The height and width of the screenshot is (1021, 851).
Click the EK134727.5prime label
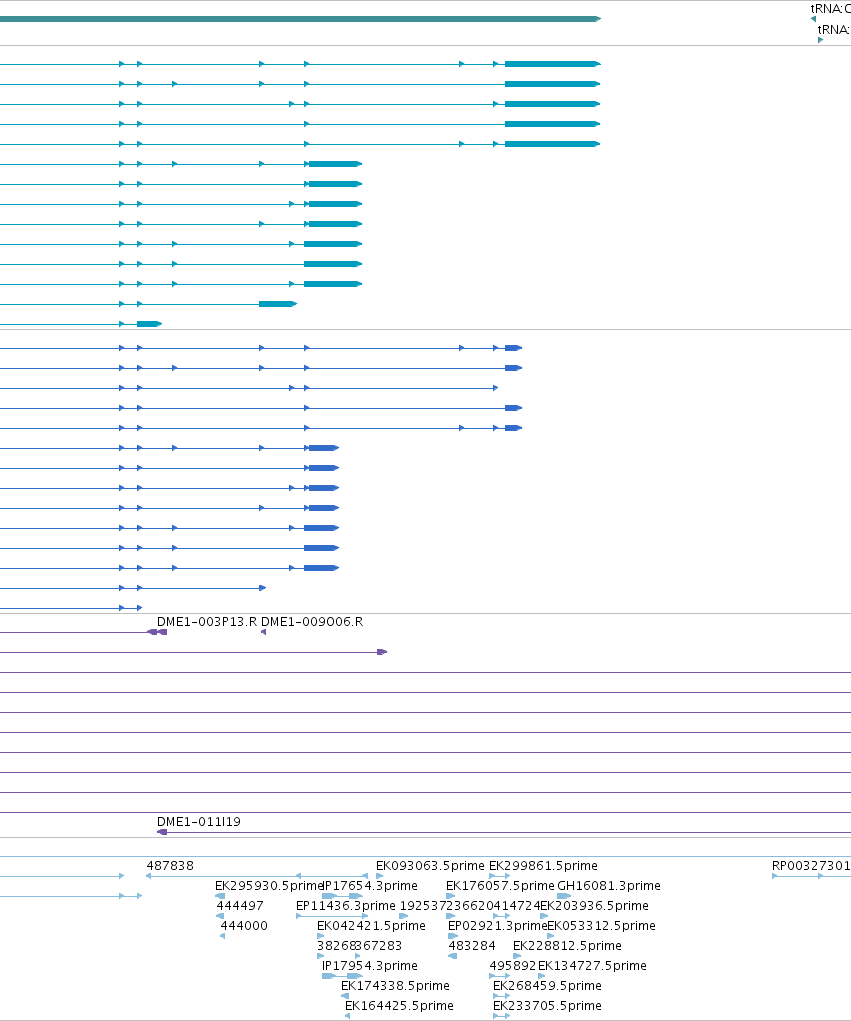click(593, 966)
